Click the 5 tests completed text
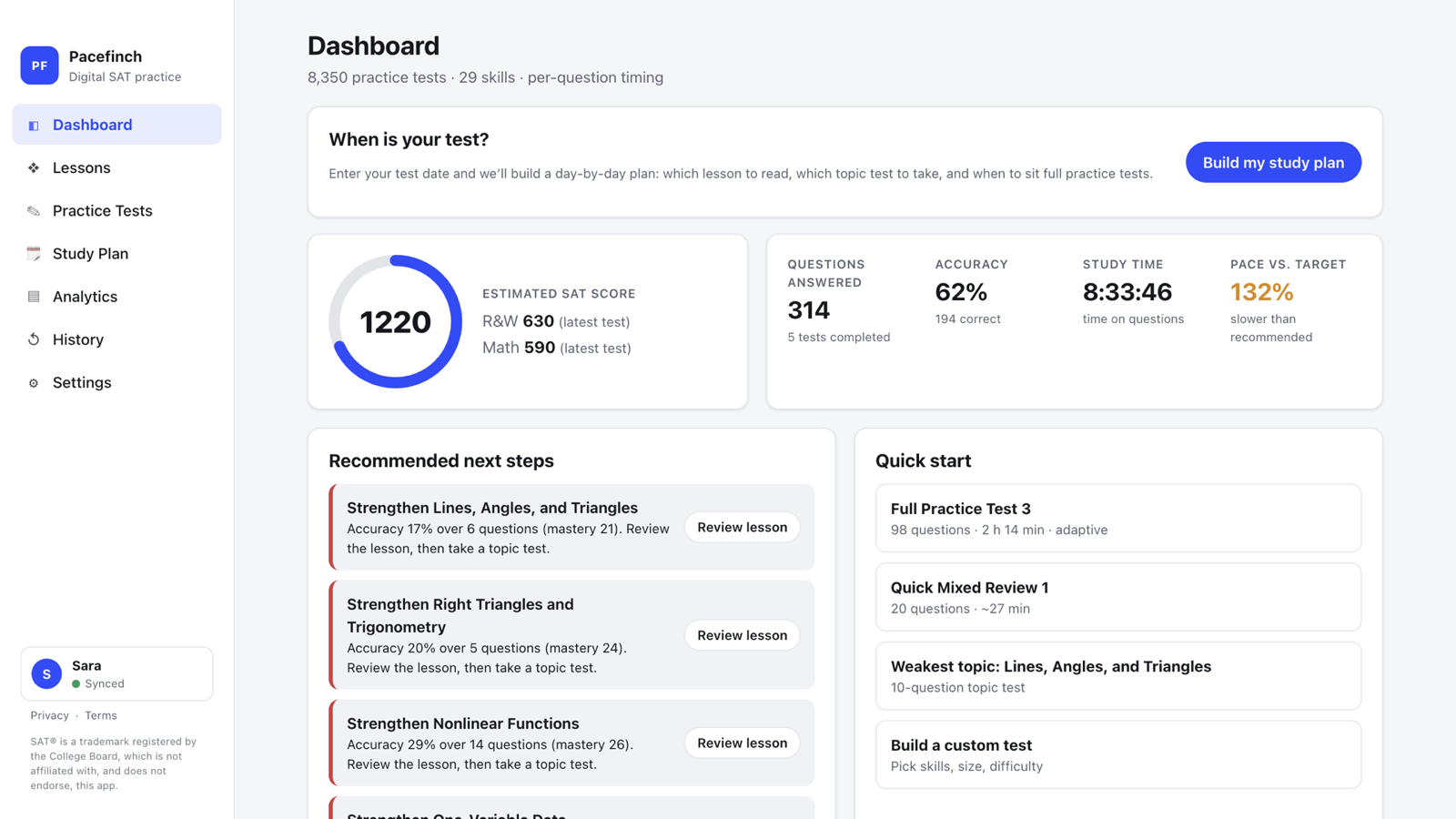 pyautogui.click(x=838, y=338)
